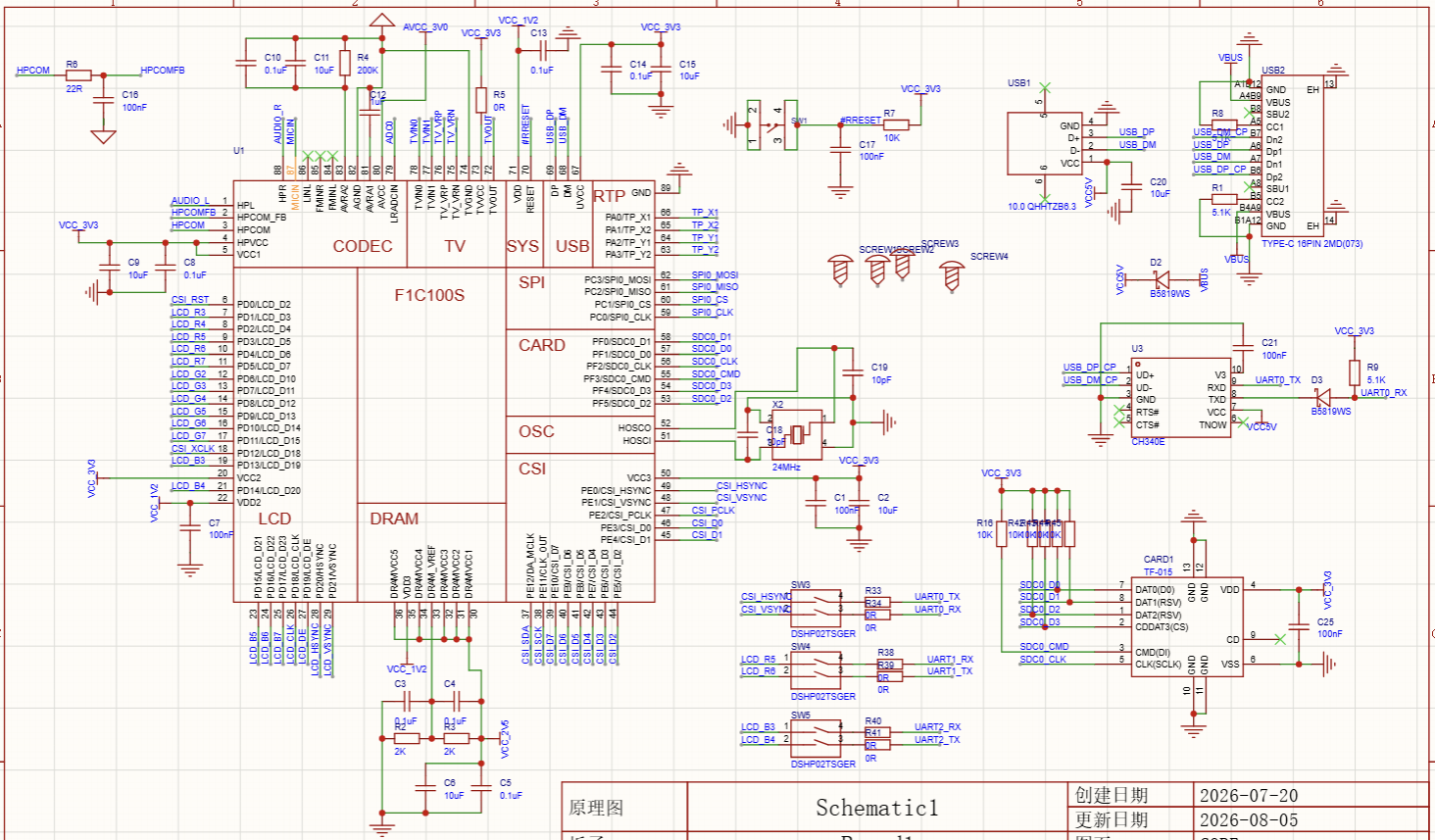1435x840 pixels.
Task: Click the 200K resistor value
Action: 368,71
